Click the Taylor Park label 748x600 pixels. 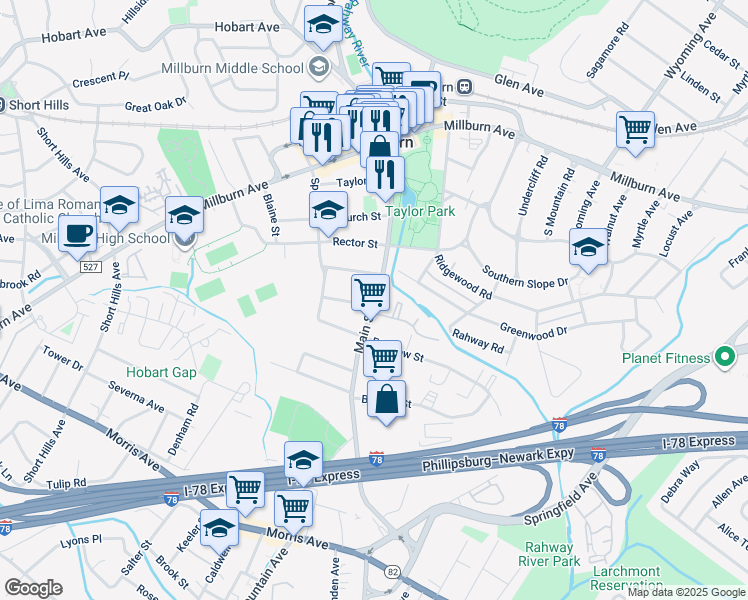click(x=420, y=211)
